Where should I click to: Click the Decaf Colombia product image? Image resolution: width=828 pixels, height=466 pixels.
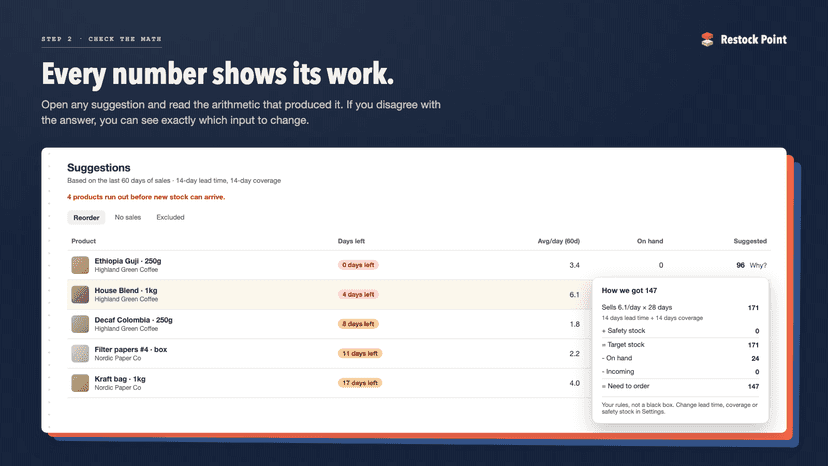(x=80, y=324)
